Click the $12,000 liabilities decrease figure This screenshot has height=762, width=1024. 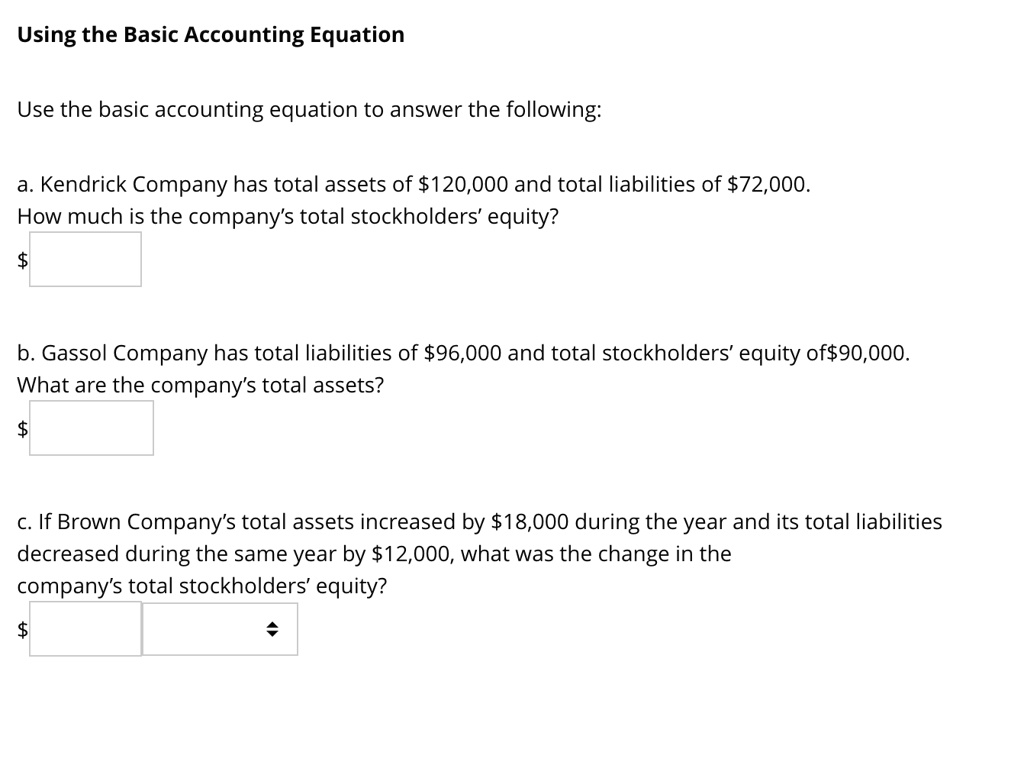click(412, 554)
